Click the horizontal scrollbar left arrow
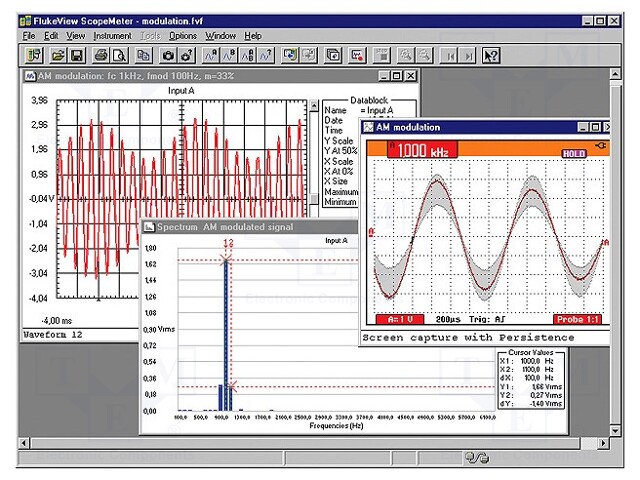The image size is (640, 480). 24,441
